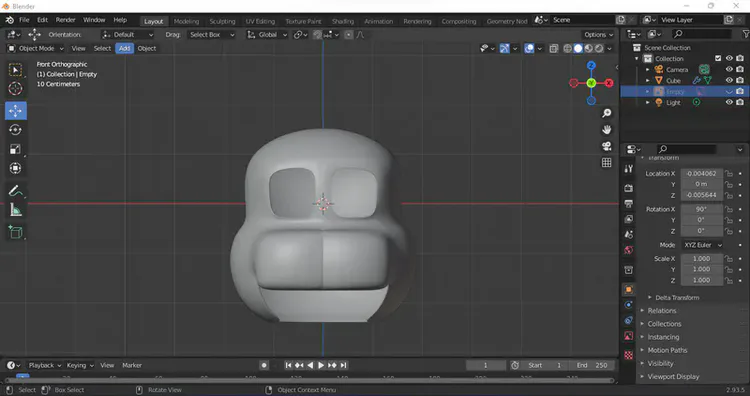Hide the Camera in viewport
Viewport: 750px width, 396px height.
pos(729,69)
